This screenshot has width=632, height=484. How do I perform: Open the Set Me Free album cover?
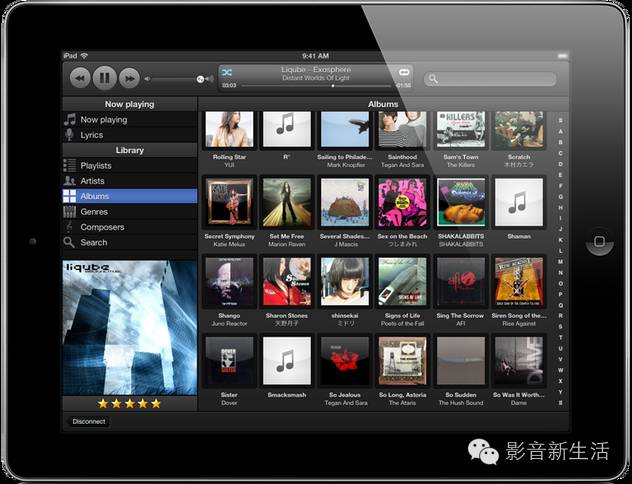(287, 202)
